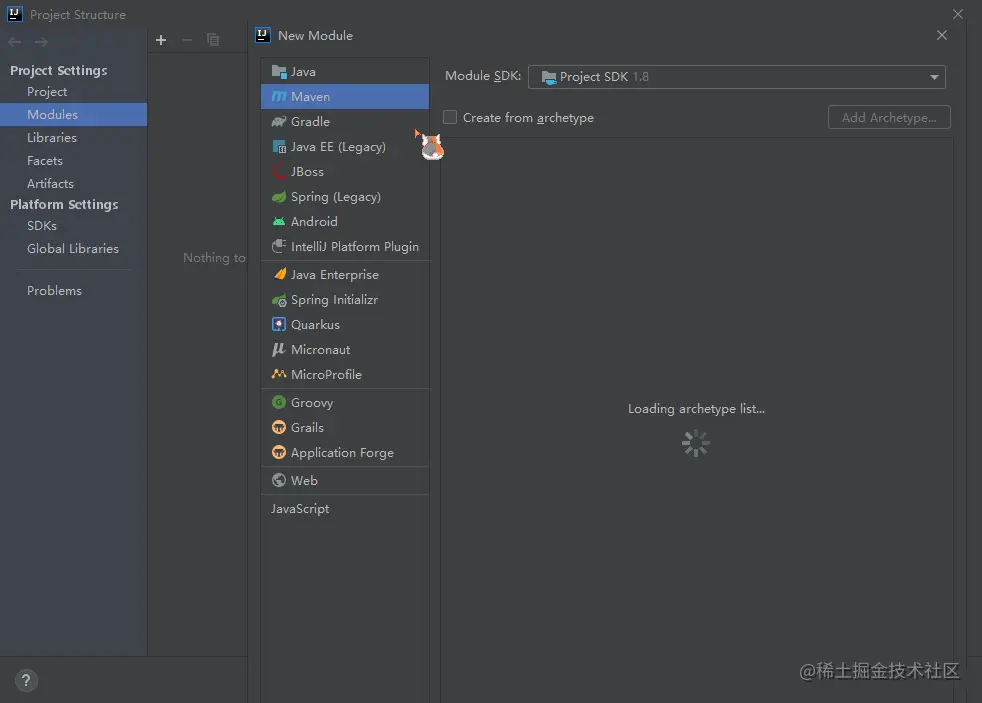The image size is (982, 703).
Task: Click the Groovy icon
Action: tap(279, 402)
